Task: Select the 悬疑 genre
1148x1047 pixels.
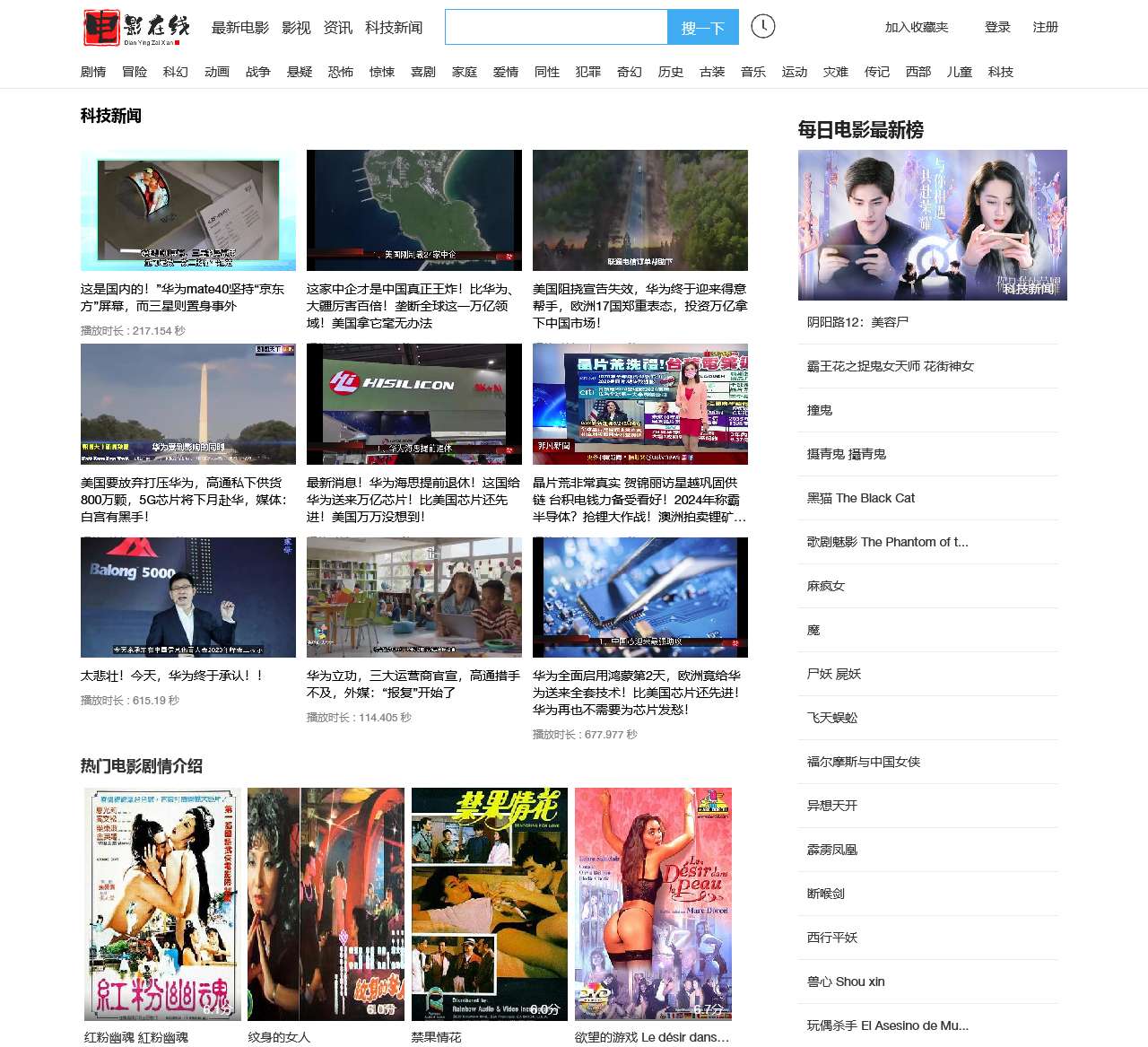Action: (x=300, y=72)
